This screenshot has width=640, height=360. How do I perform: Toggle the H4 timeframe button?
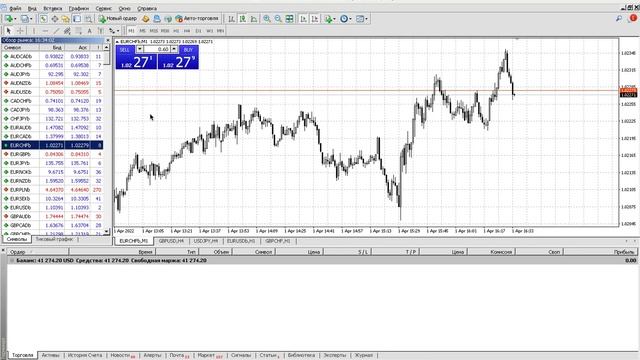tap(187, 31)
